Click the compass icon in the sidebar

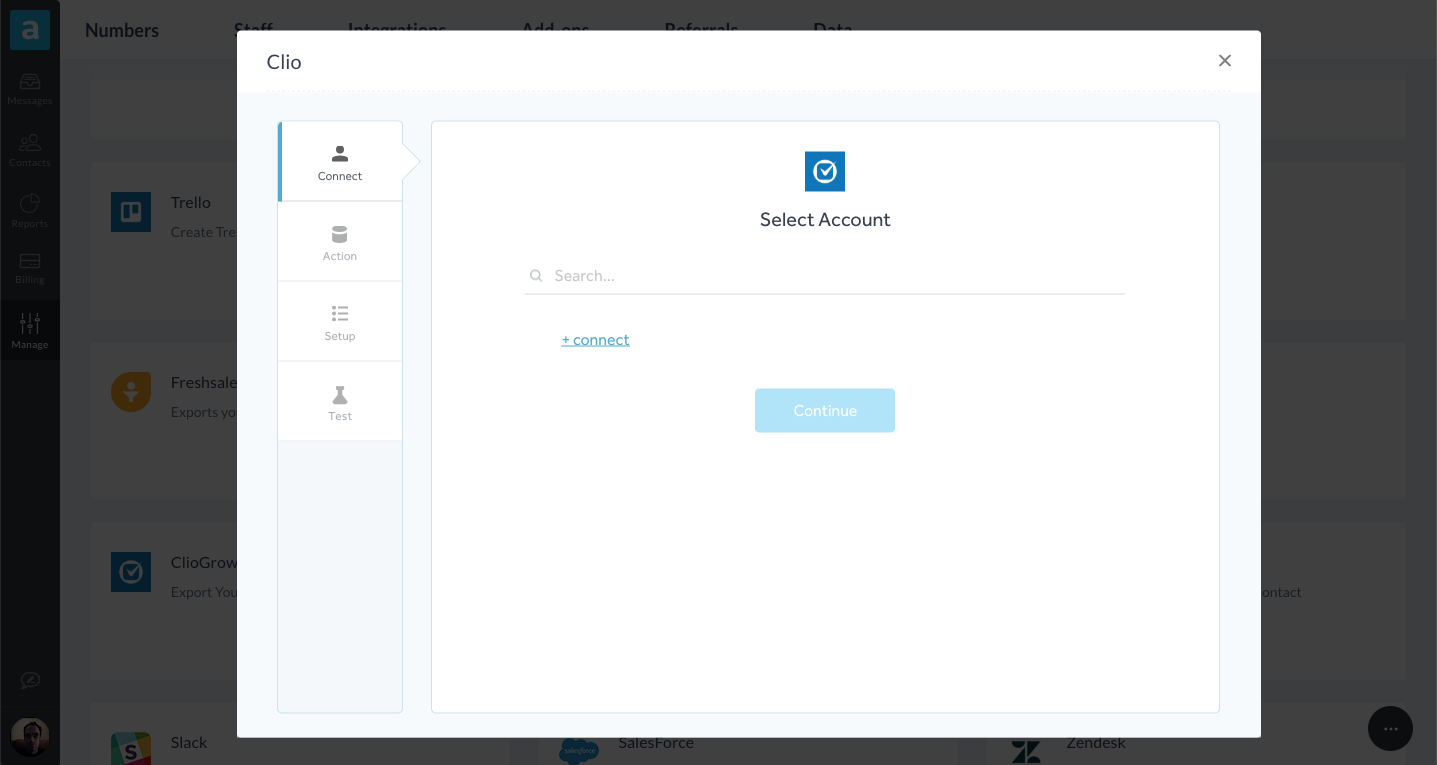pyautogui.click(x=30, y=681)
